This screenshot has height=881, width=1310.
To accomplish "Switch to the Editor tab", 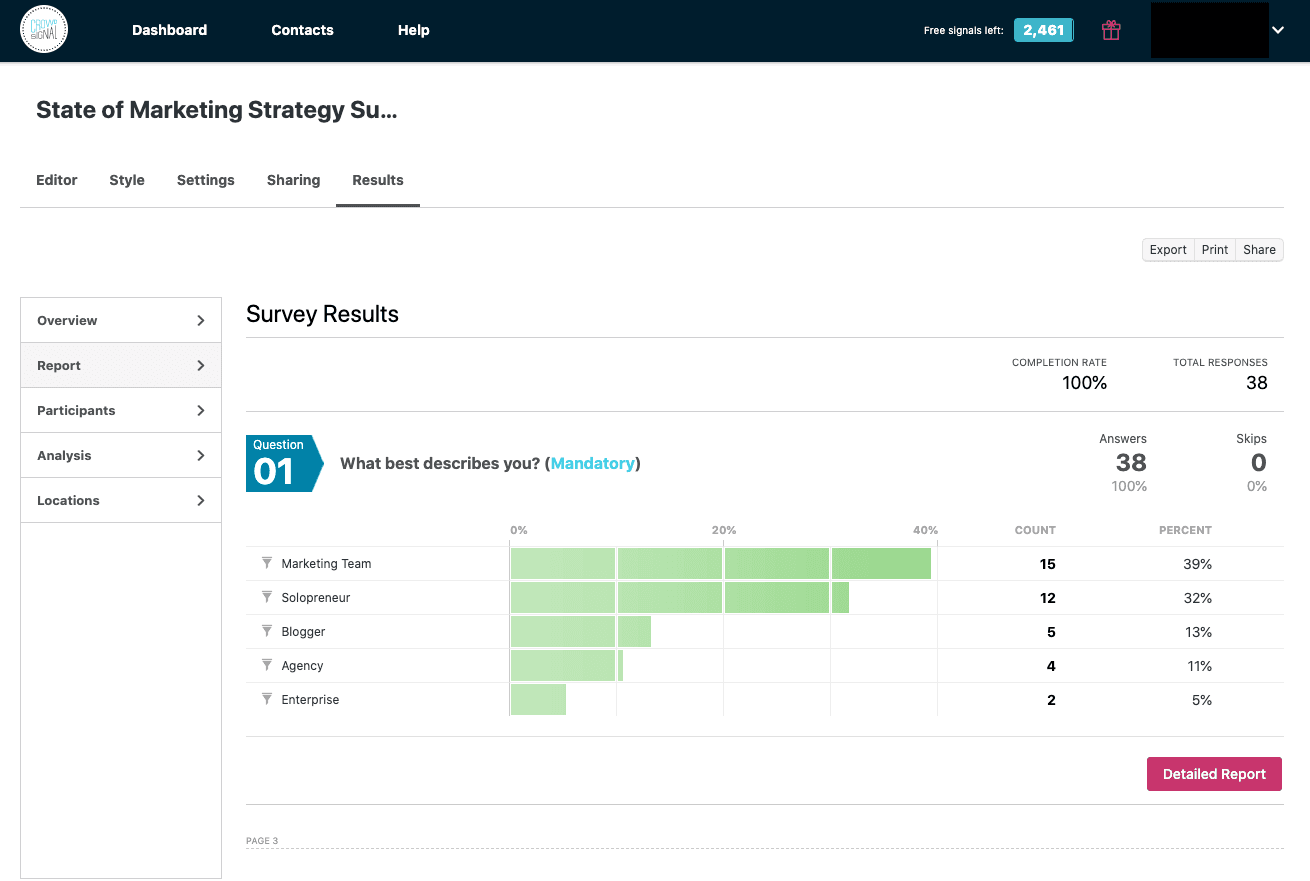I will point(57,180).
